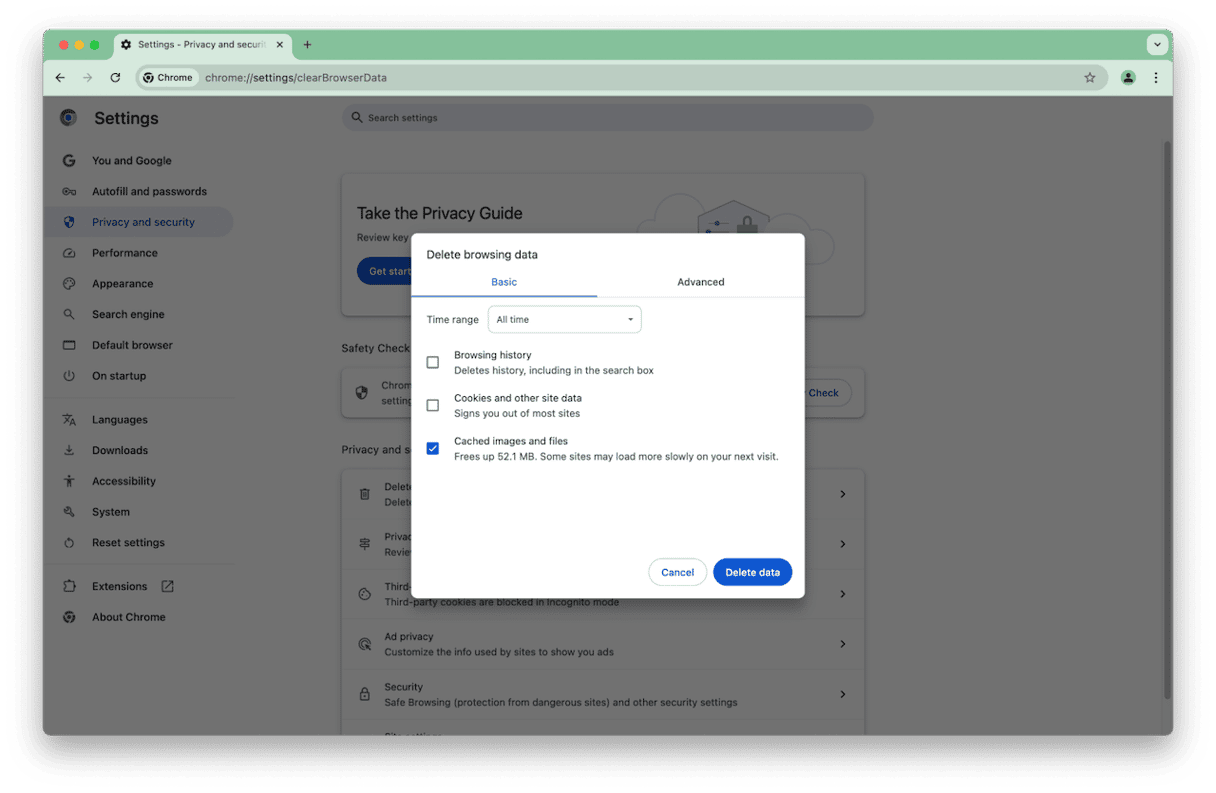Open the Security row
This screenshot has height=793, width=1216.
tap(603, 694)
